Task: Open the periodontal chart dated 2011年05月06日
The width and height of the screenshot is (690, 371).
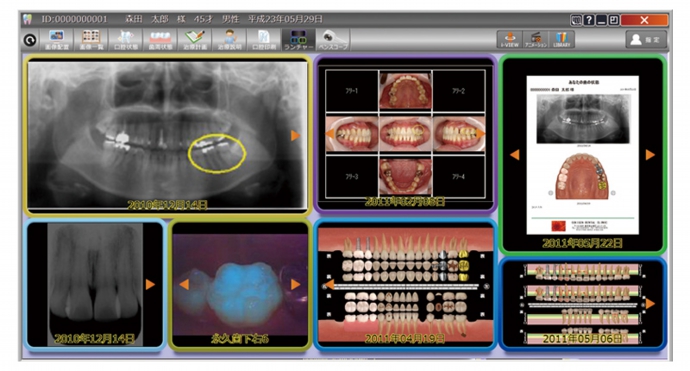Action: (x=583, y=304)
